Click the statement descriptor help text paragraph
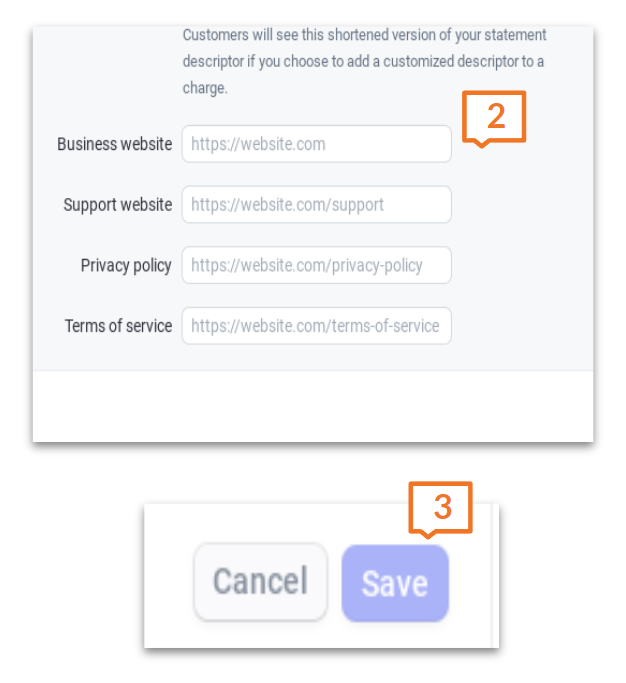626x683 pixels. pos(363,61)
